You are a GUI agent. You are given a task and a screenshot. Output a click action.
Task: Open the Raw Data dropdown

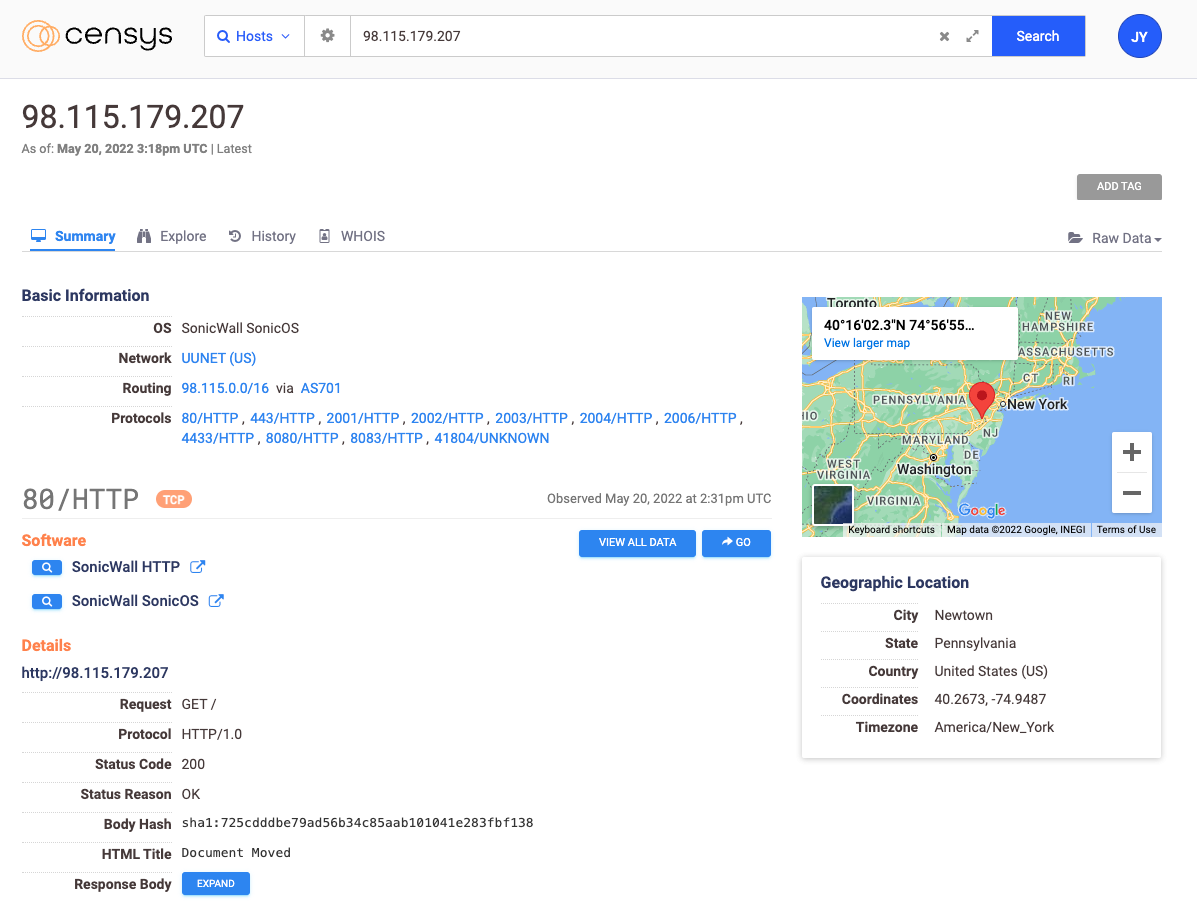pyautogui.click(x=1124, y=238)
